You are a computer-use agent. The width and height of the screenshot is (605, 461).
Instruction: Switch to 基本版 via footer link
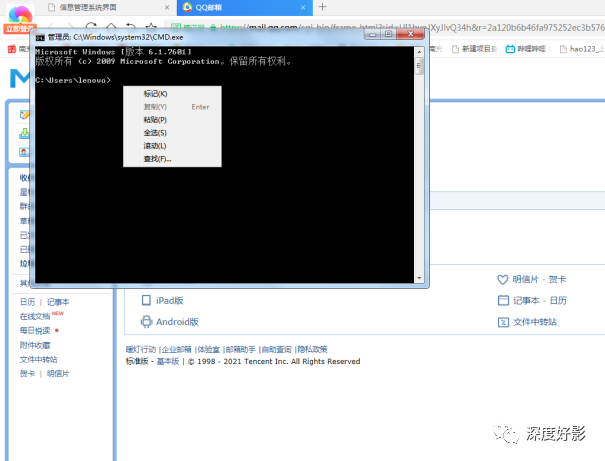tap(168, 361)
